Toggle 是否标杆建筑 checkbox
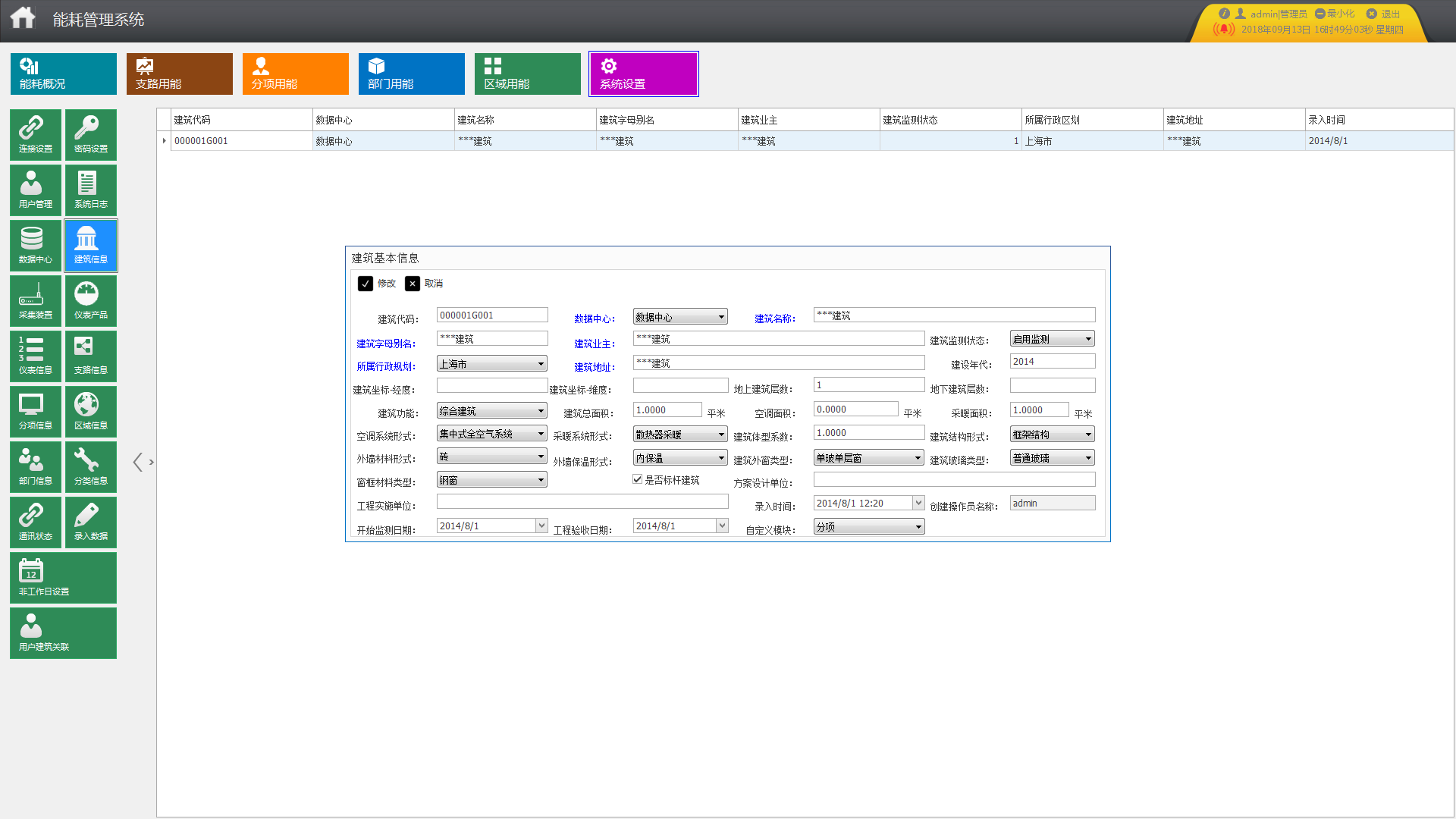Image resolution: width=1456 pixels, height=819 pixels. coord(638,479)
